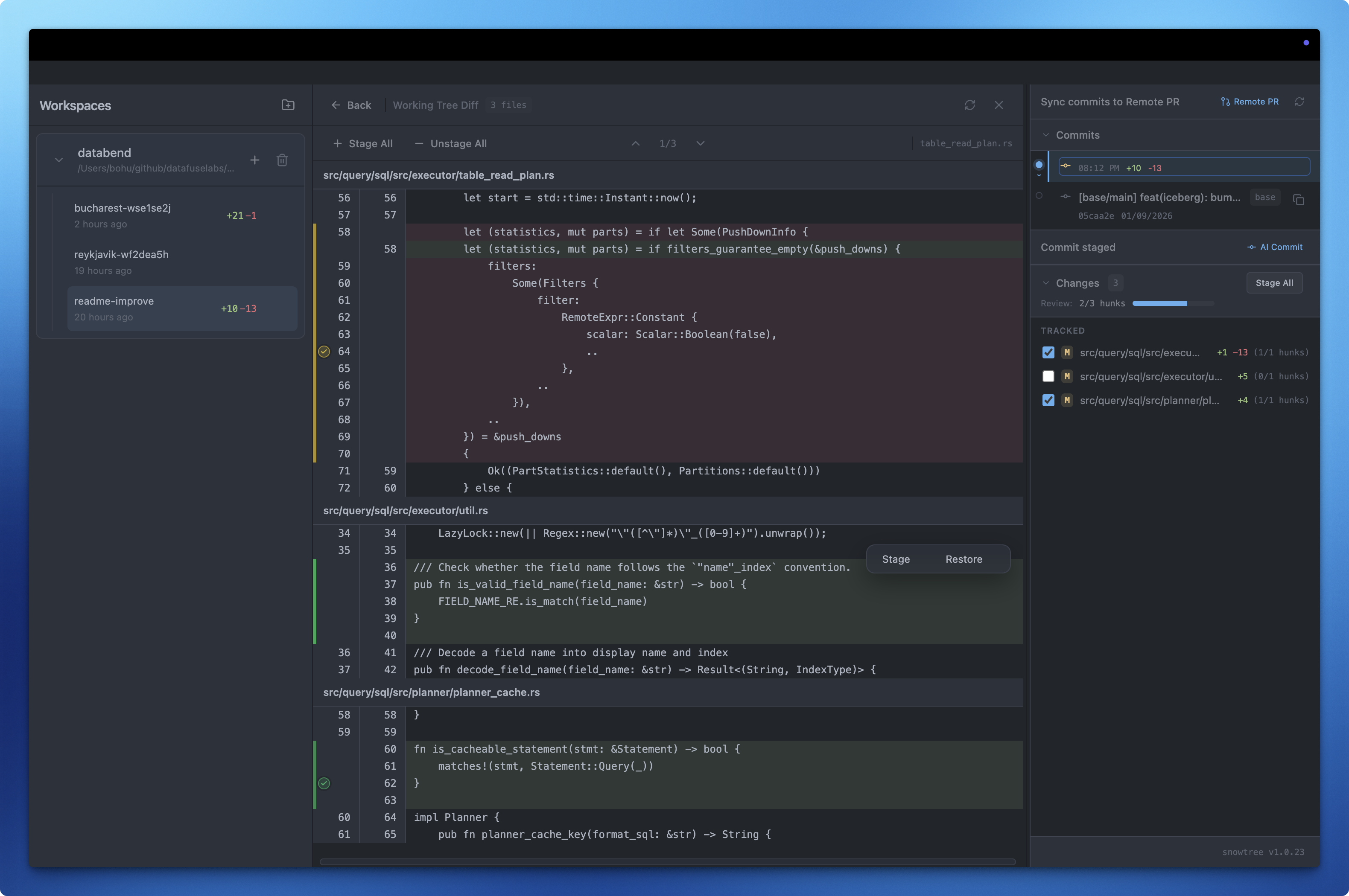Image resolution: width=1349 pixels, height=896 pixels.
Task: Refresh the Remote PR sync panel
Action: tap(1299, 102)
